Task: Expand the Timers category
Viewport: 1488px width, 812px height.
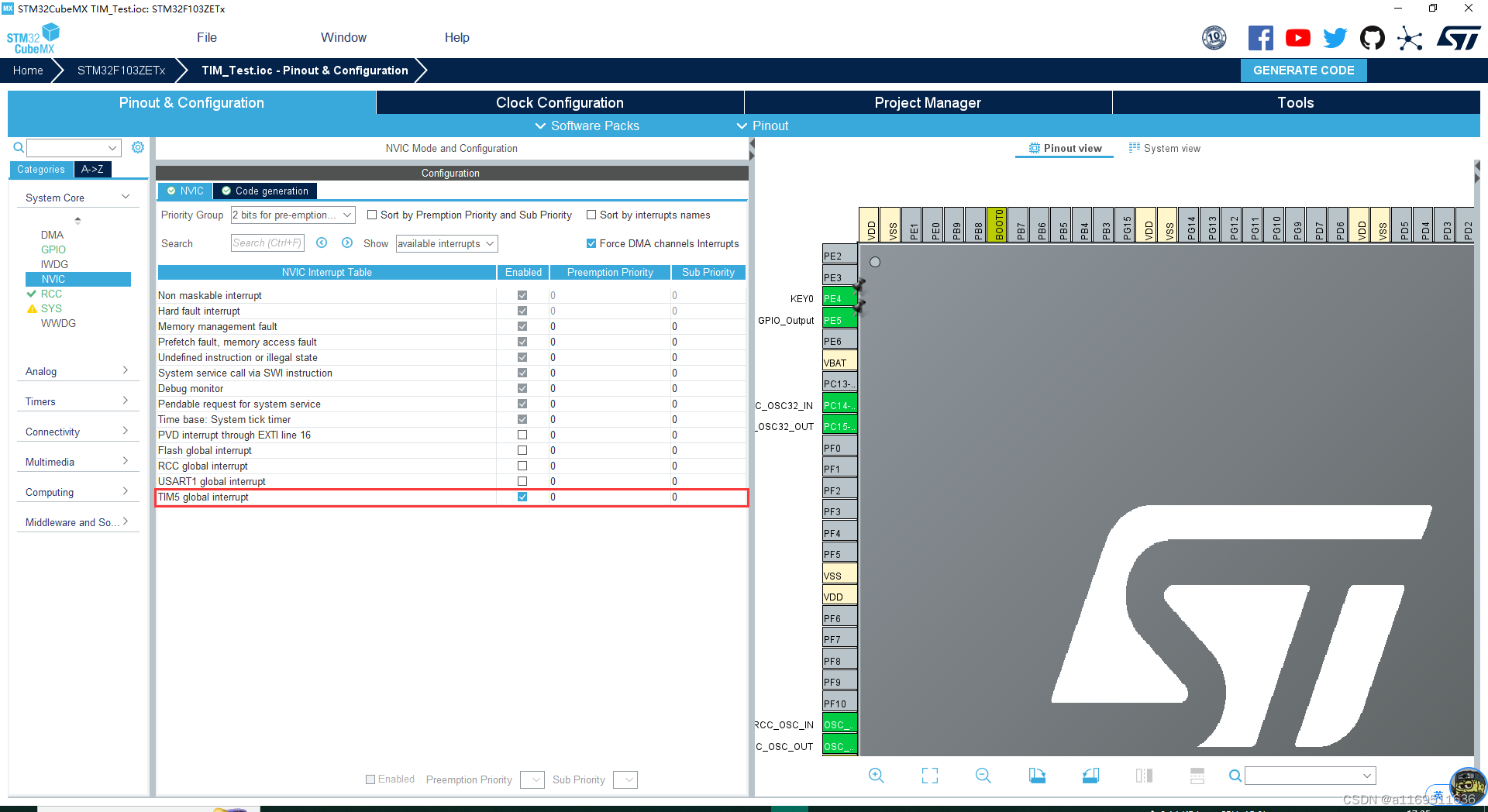Action: point(126,401)
